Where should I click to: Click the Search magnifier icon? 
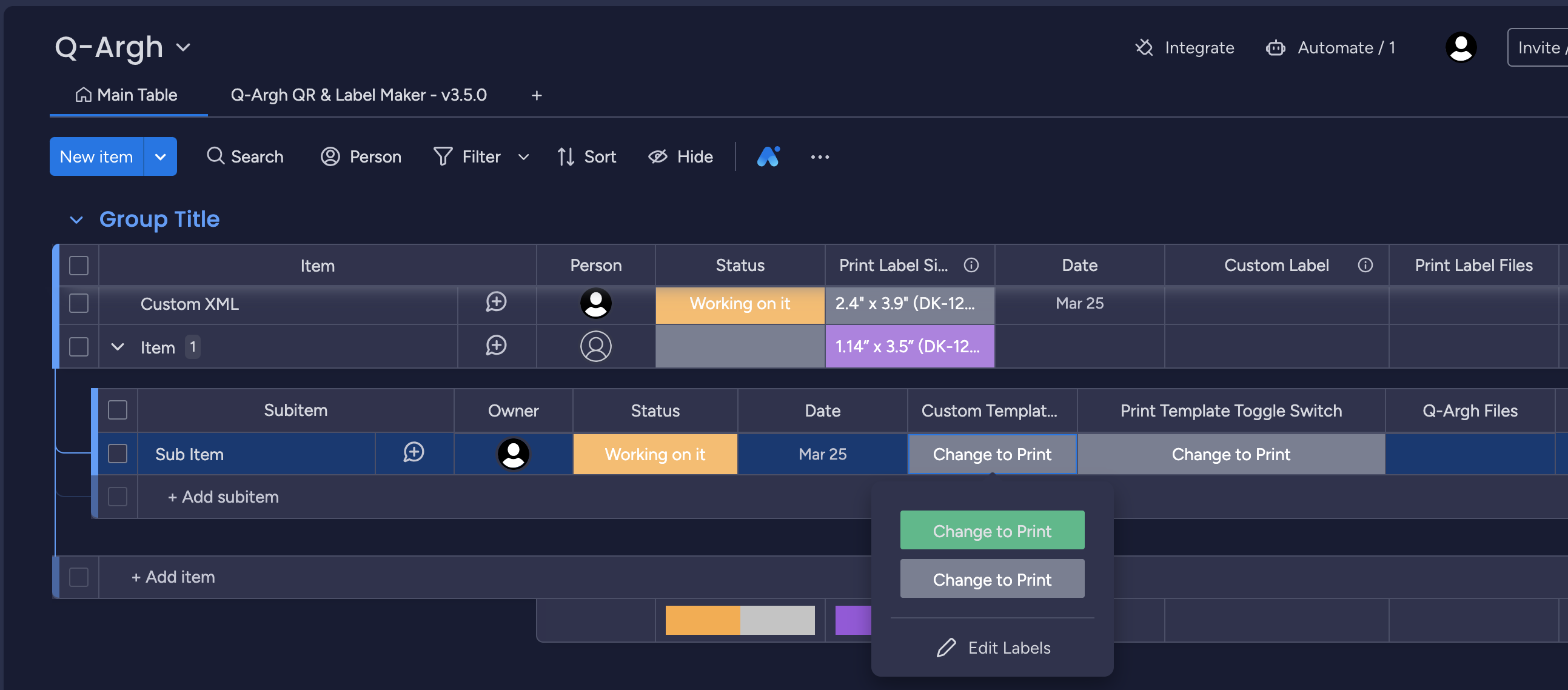(215, 156)
